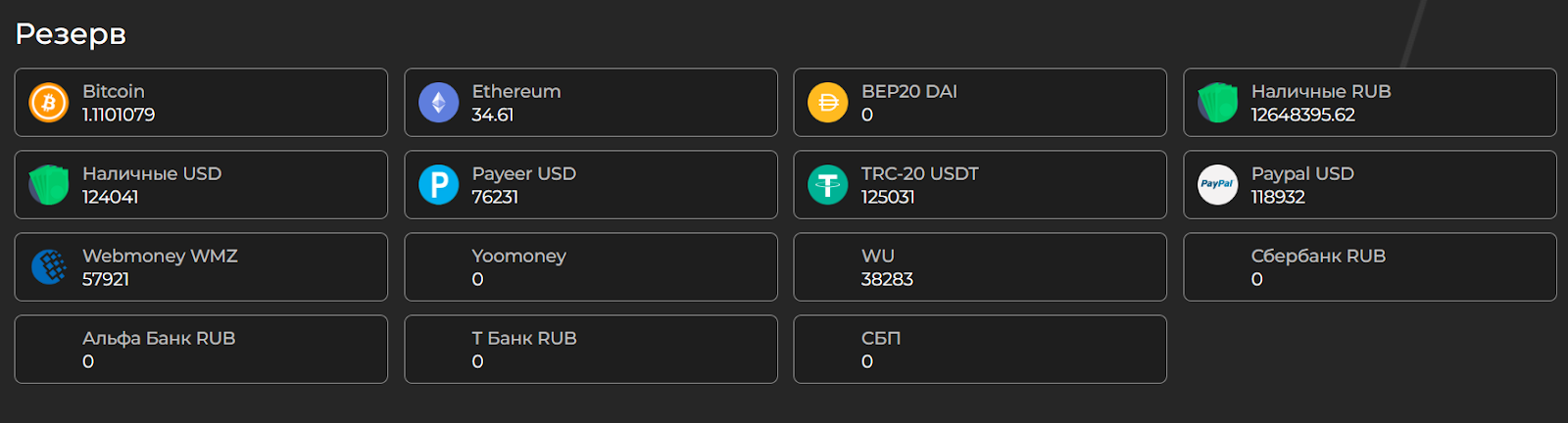This screenshot has height=423, width=1568.
Task: Click the green cash icon for Наличные USD
Action: point(48,185)
